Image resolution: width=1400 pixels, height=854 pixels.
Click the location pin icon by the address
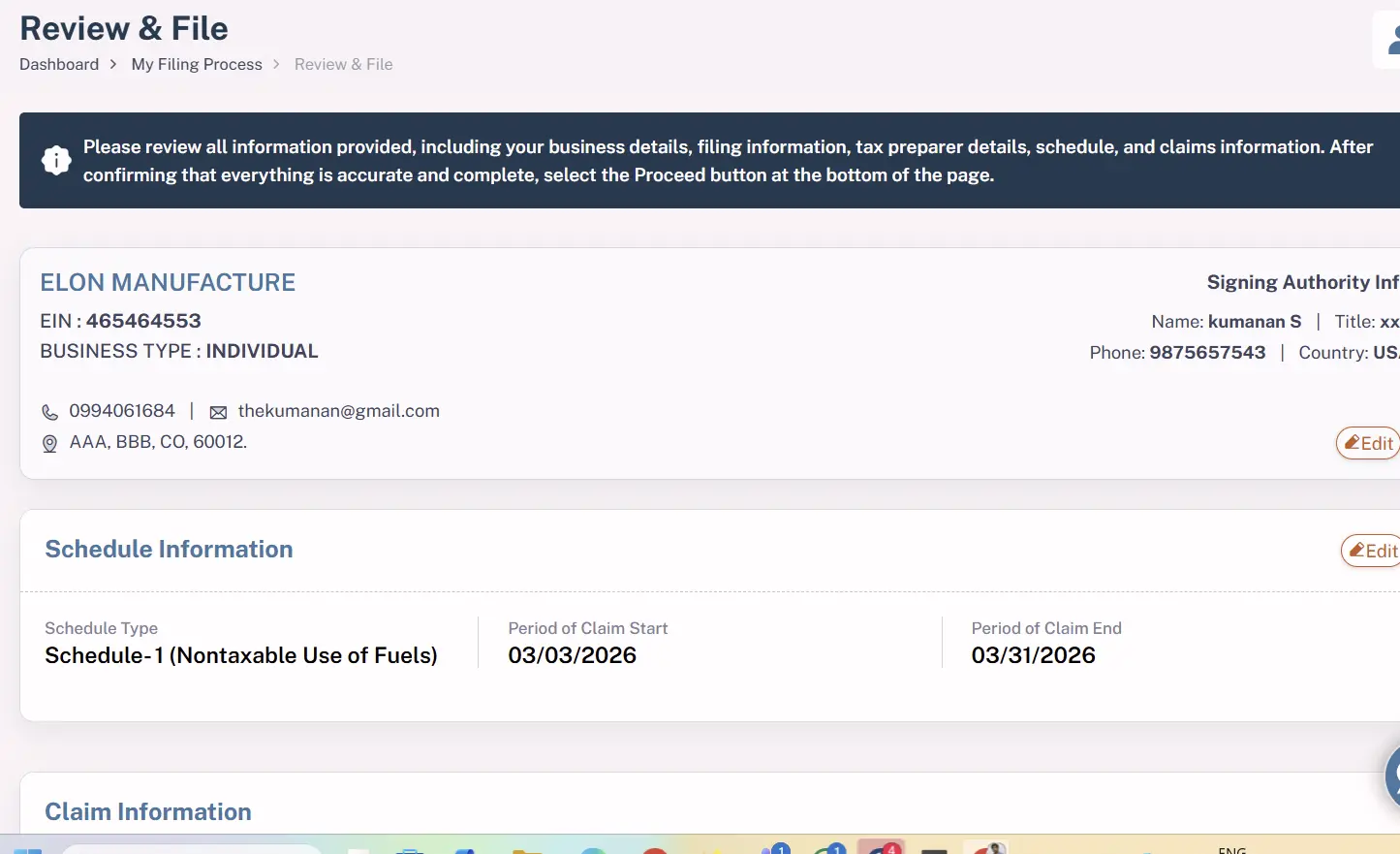coord(49,443)
